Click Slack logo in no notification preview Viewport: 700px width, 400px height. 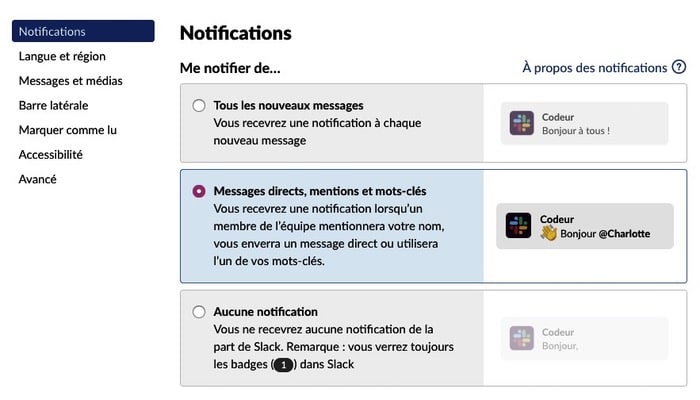521,338
